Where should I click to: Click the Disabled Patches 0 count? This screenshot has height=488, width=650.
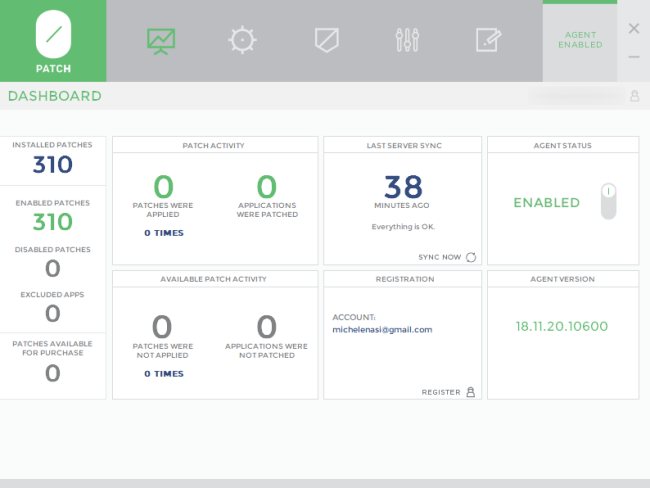coord(53,268)
